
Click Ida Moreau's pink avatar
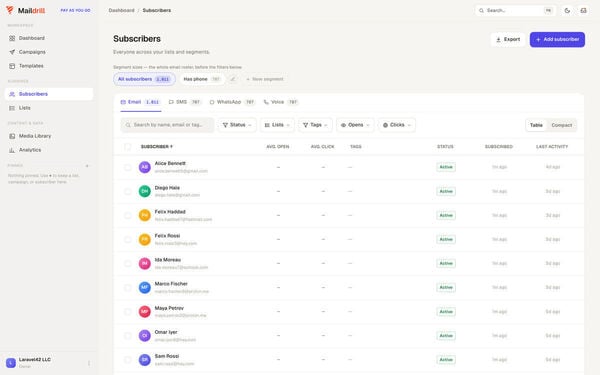click(145, 264)
